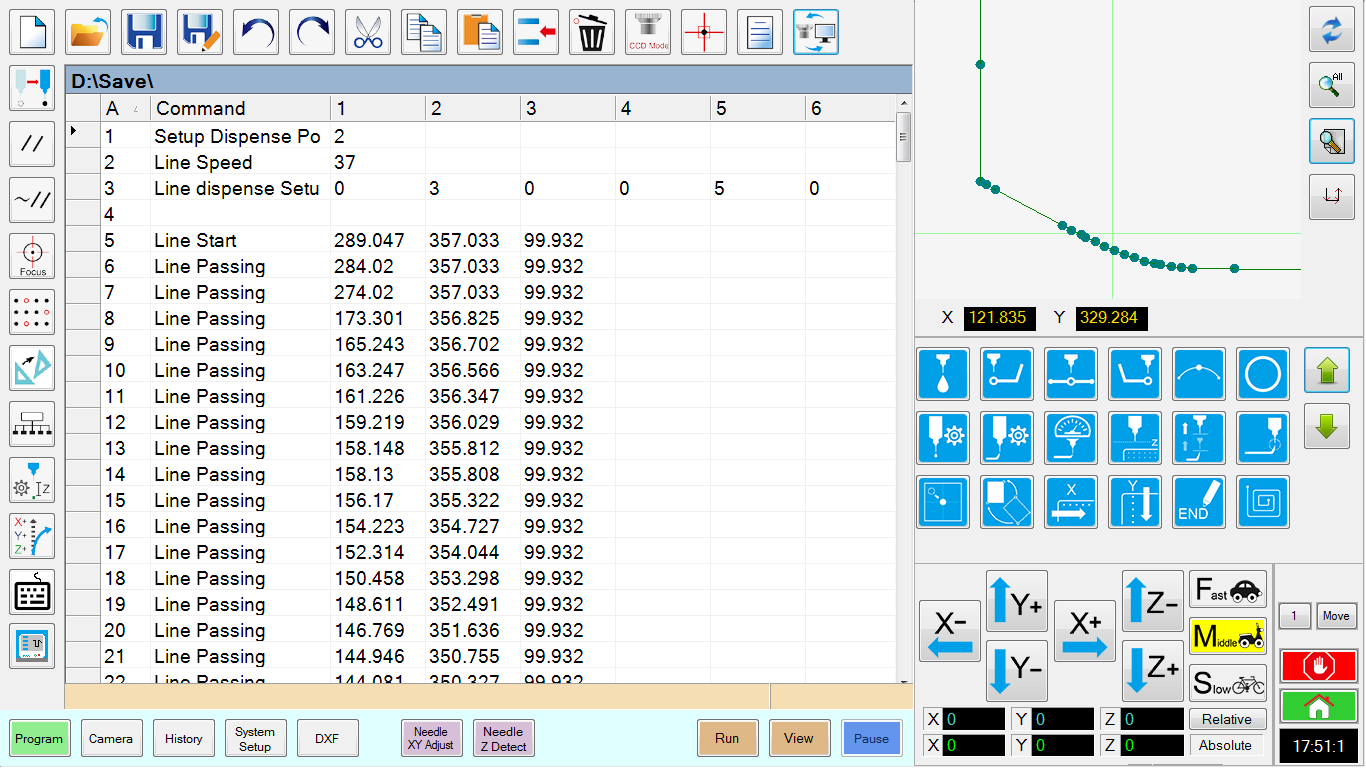The height and width of the screenshot is (768, 1366).
Task: Click the column A sort arrow
Action: (136, 109)
